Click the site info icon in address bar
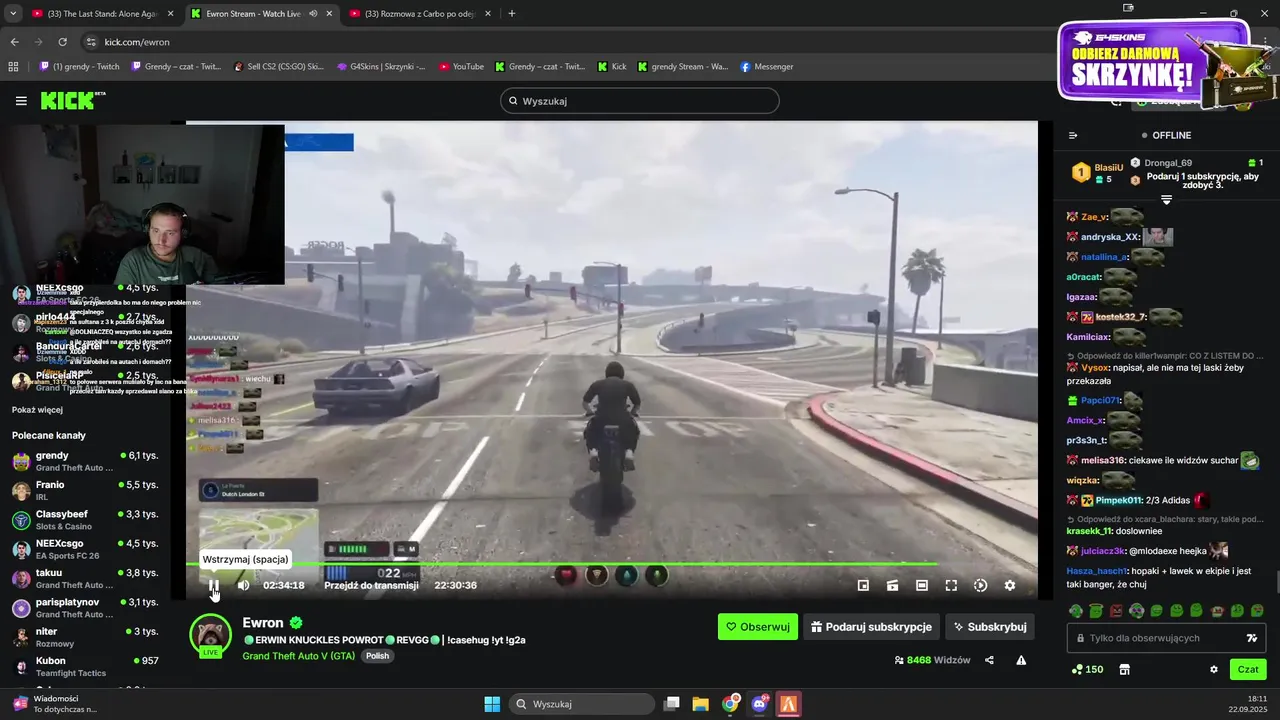The width and height of the screenshot is (1280, 720). coord(91,42)
